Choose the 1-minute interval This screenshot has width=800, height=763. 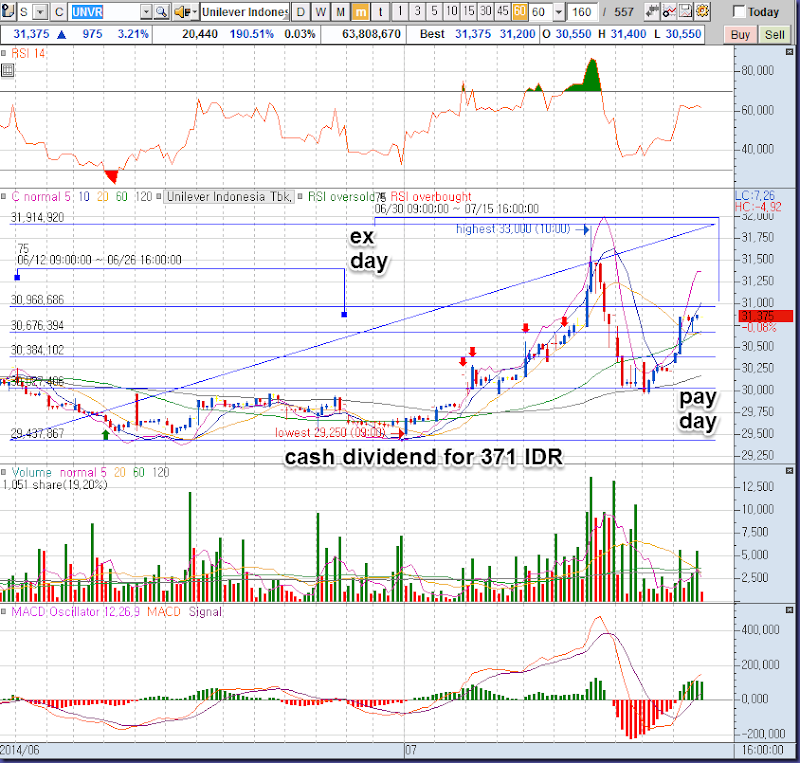(x=401, y=11)
